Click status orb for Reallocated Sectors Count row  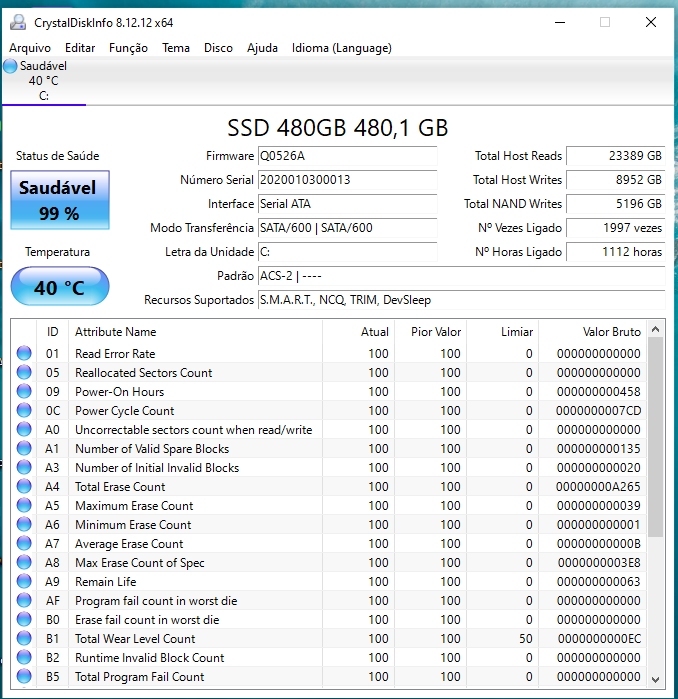point(24,372)
